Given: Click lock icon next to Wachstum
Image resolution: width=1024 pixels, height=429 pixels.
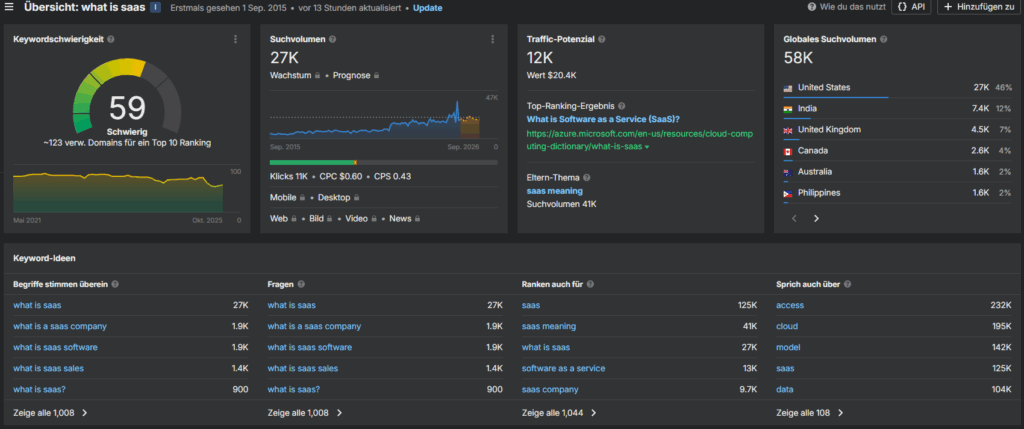Looking at the screenshot, I should [317, 76].
